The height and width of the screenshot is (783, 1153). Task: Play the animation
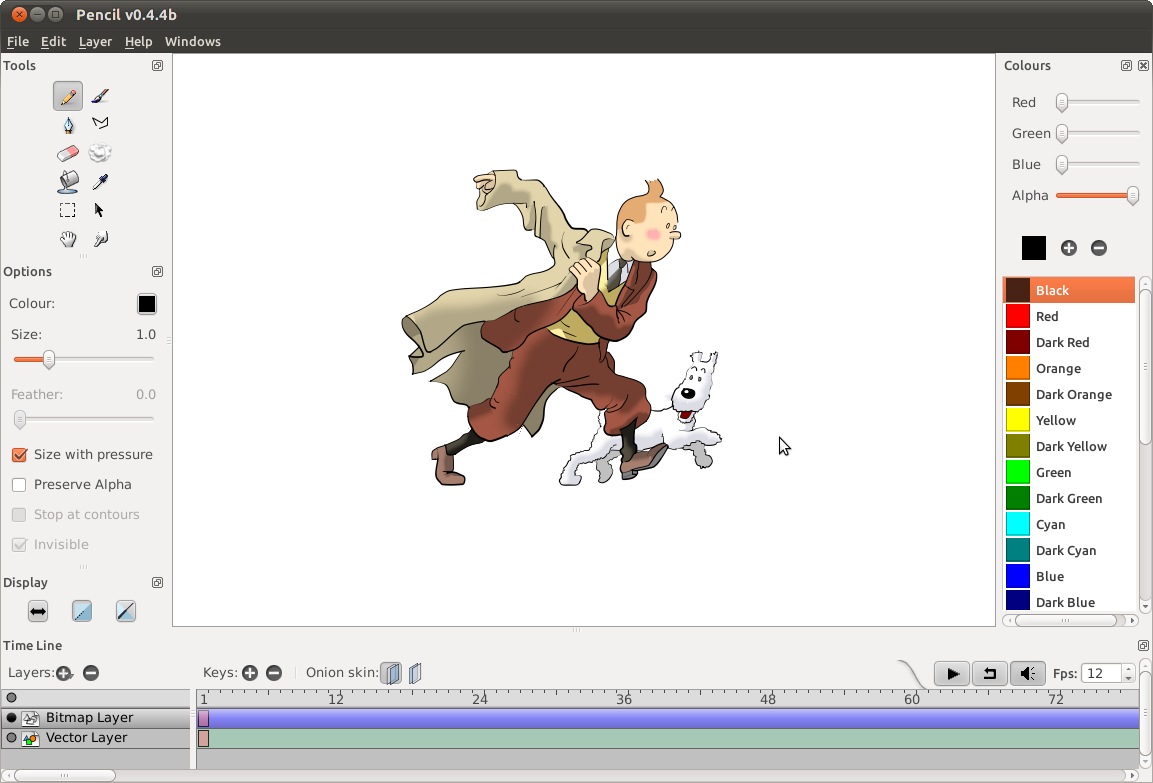click(951, 673)
